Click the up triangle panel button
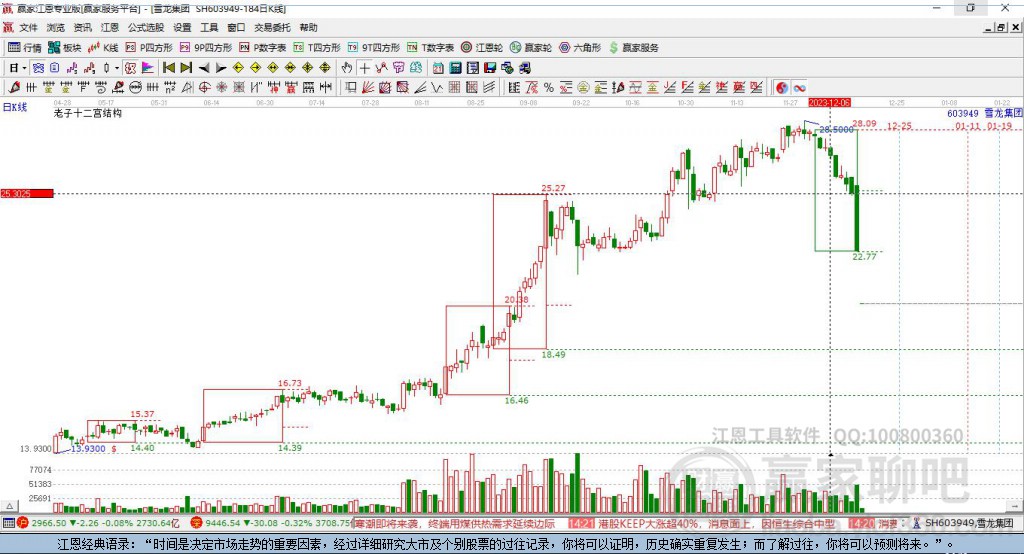The image size is (1024, 554). (x=9, y=506)
